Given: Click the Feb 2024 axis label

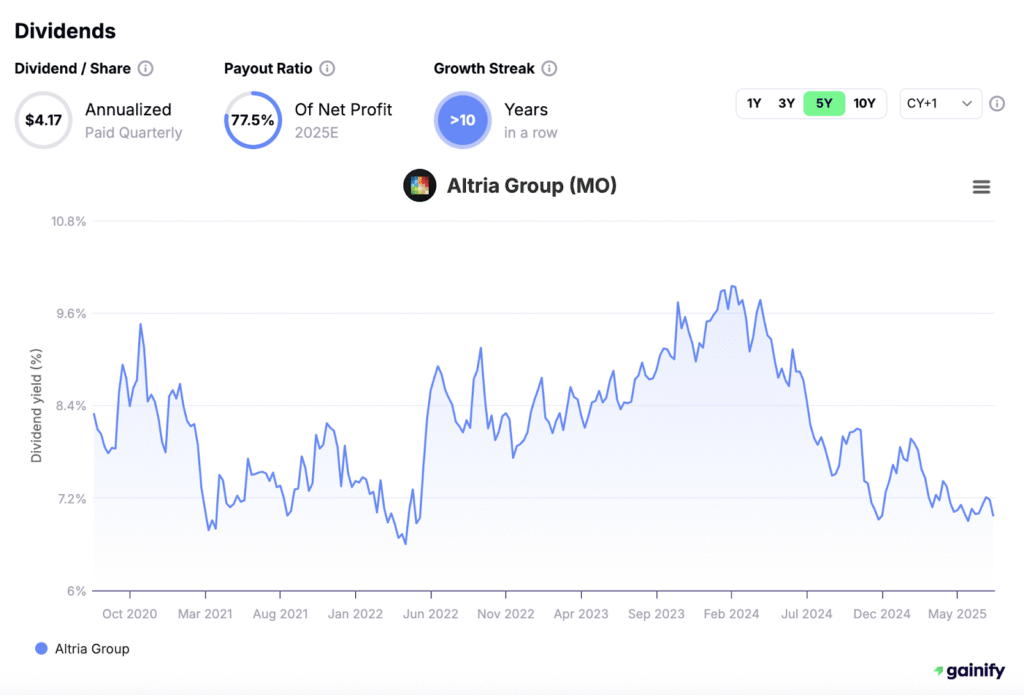Looking at the screenshot, I should [x=731, y=614].
